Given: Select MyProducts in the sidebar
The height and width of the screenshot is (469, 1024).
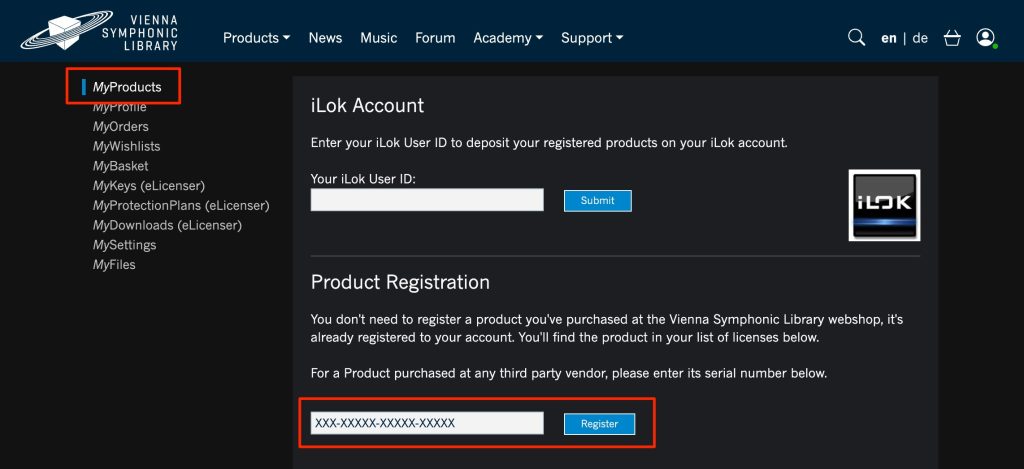Looking at the screenshot, I should [x=127, y=87].
